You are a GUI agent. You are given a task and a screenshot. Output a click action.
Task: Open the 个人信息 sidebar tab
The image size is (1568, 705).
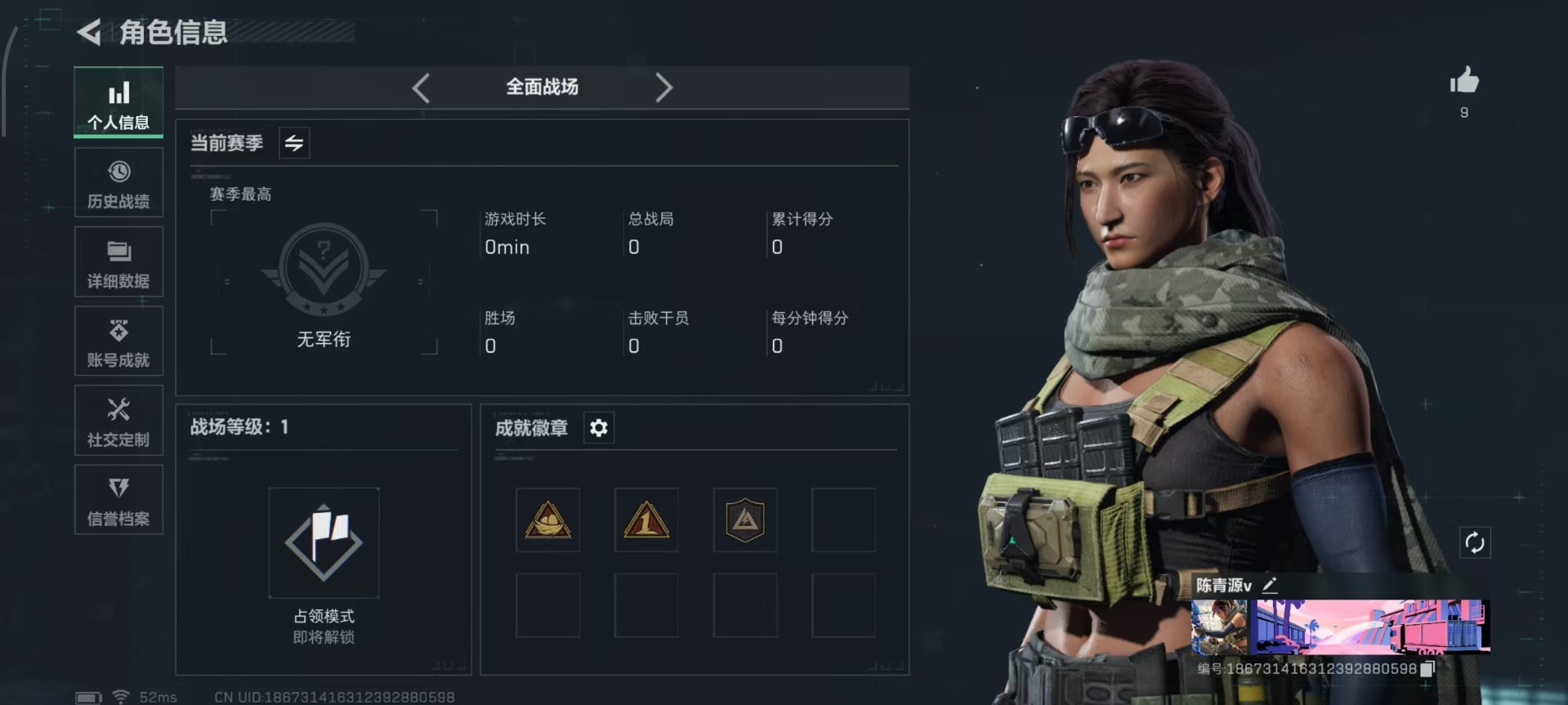pyautogui.click(x=118, y=102)
